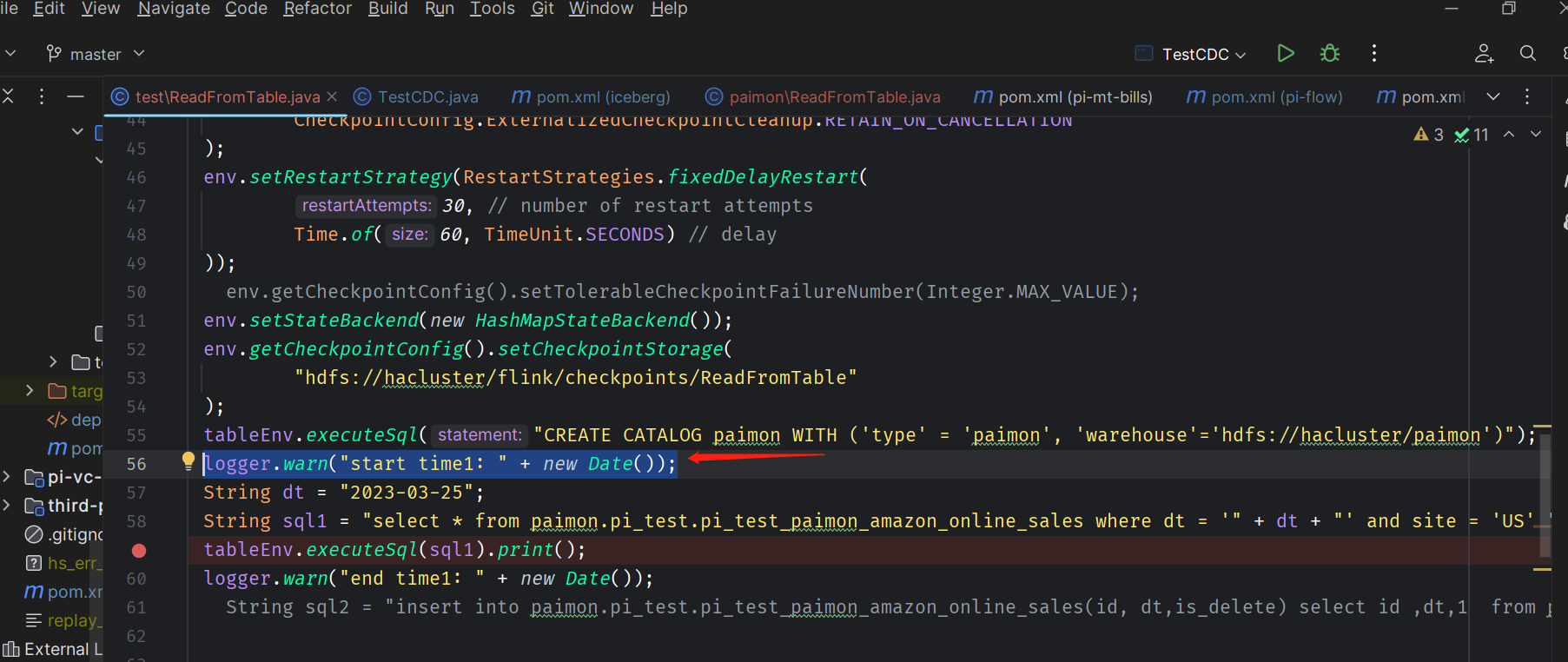Click the editor vertical scrollbar thumb
The height and width of the screenshot is (662, 1568).
1545,495
